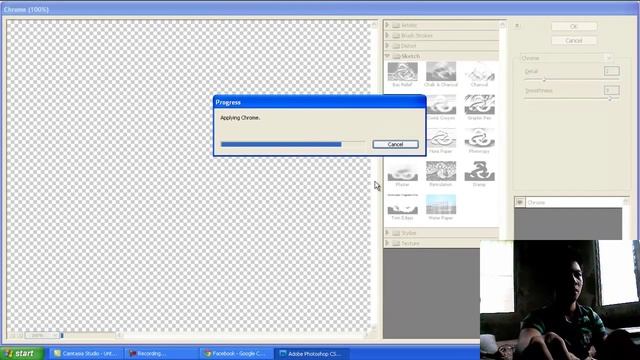Click the Applying Chrome progress bar

coord(293,144)
